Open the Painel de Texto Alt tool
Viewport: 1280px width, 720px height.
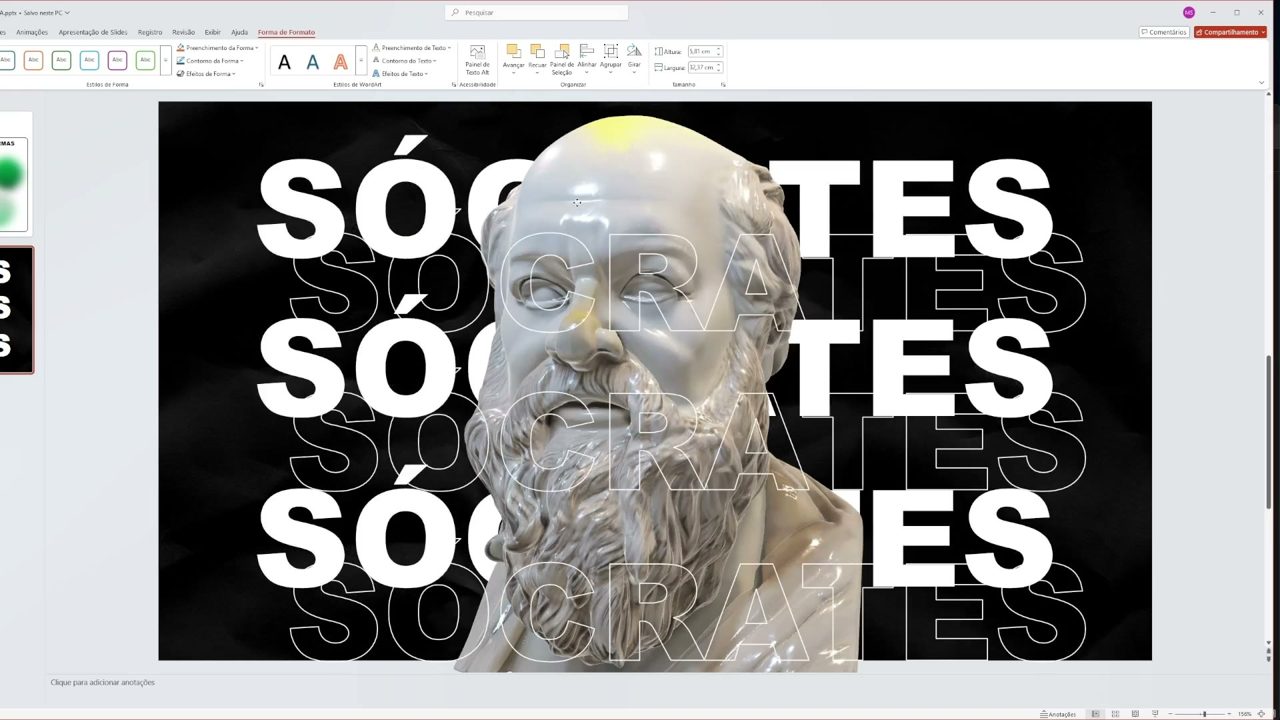click(x=477, y=60)
